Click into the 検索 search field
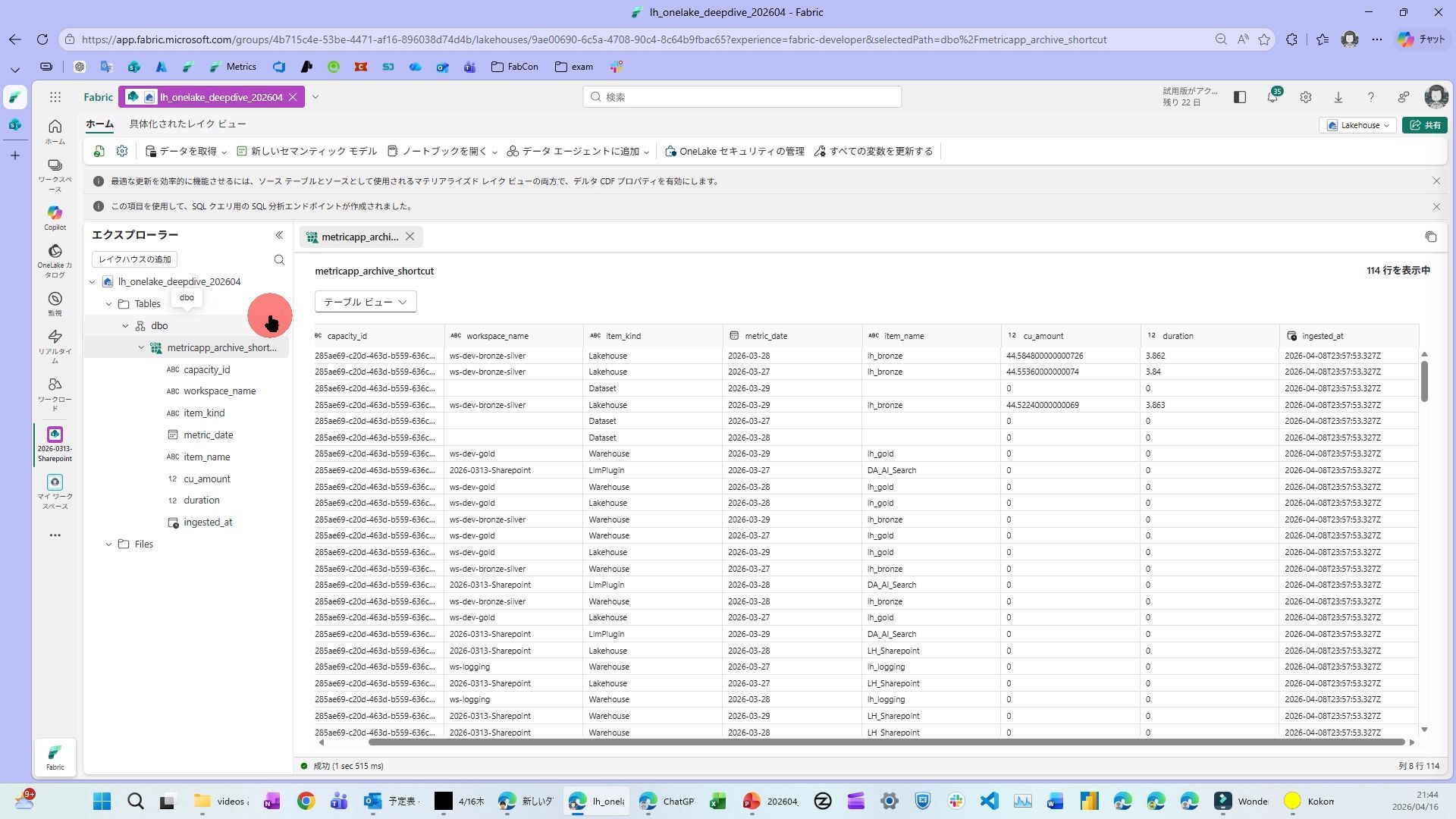 click(x=742, y=97)
